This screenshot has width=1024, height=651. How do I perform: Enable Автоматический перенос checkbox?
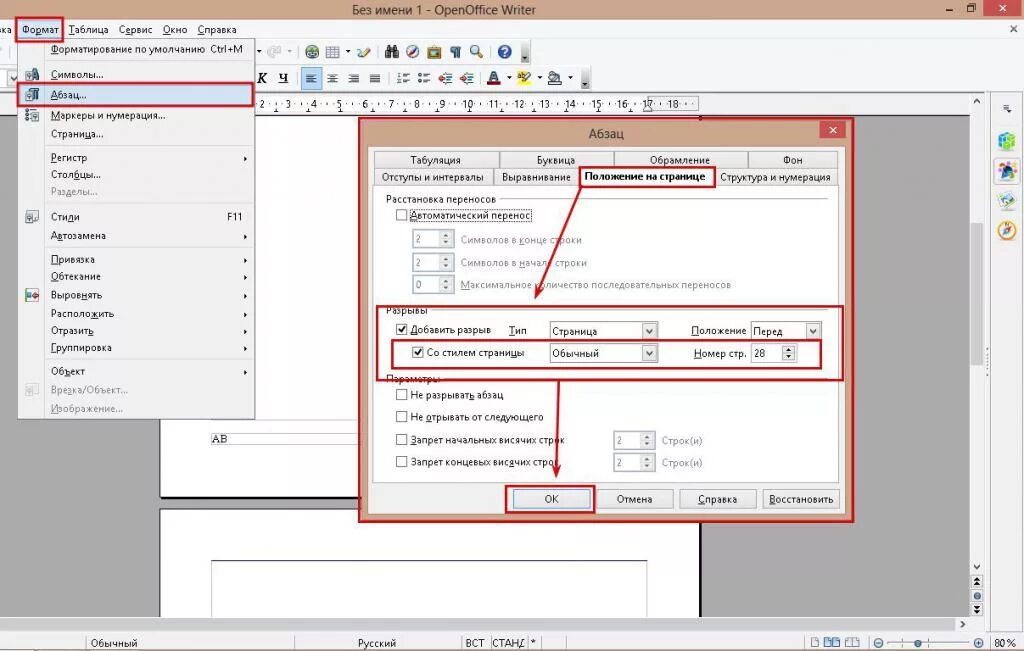tap(402, 215)
